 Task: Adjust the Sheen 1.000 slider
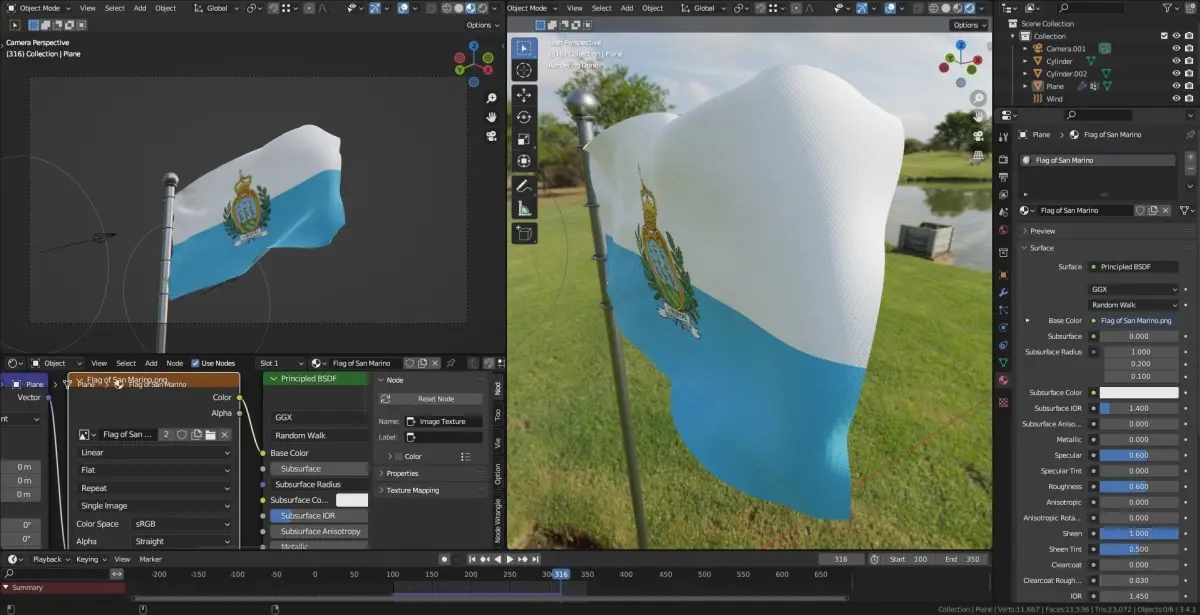(1139, 534)
